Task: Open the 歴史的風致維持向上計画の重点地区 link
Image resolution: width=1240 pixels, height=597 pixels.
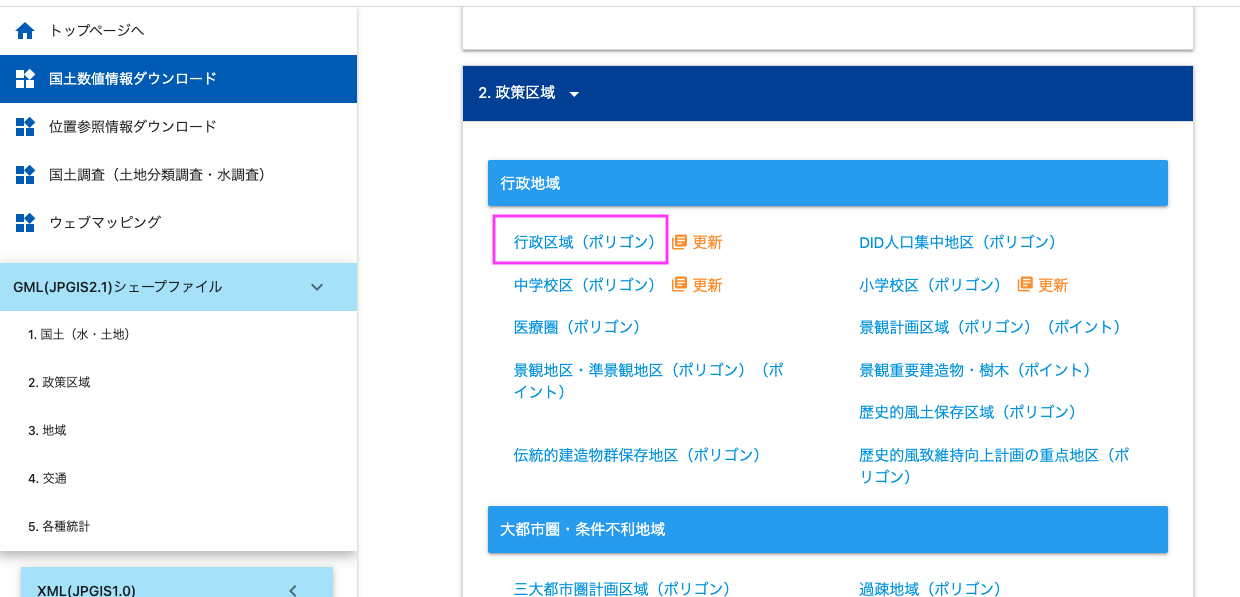Action: [994, 466]
